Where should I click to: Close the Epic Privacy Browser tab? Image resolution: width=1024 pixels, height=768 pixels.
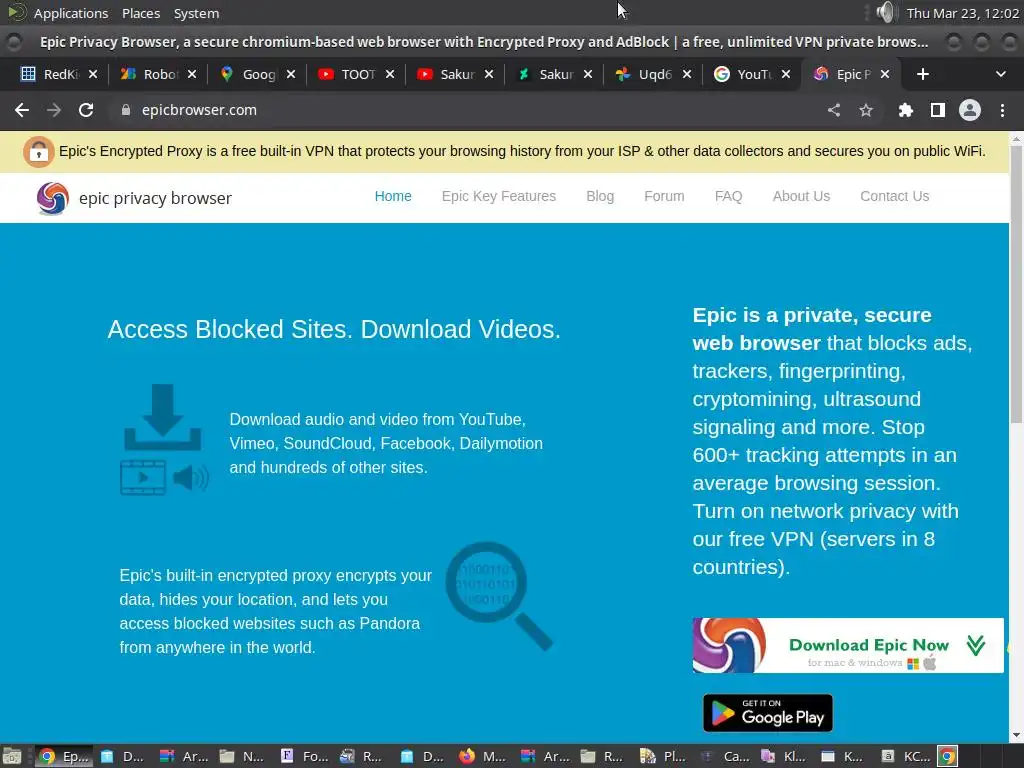[x=885, y=74]
